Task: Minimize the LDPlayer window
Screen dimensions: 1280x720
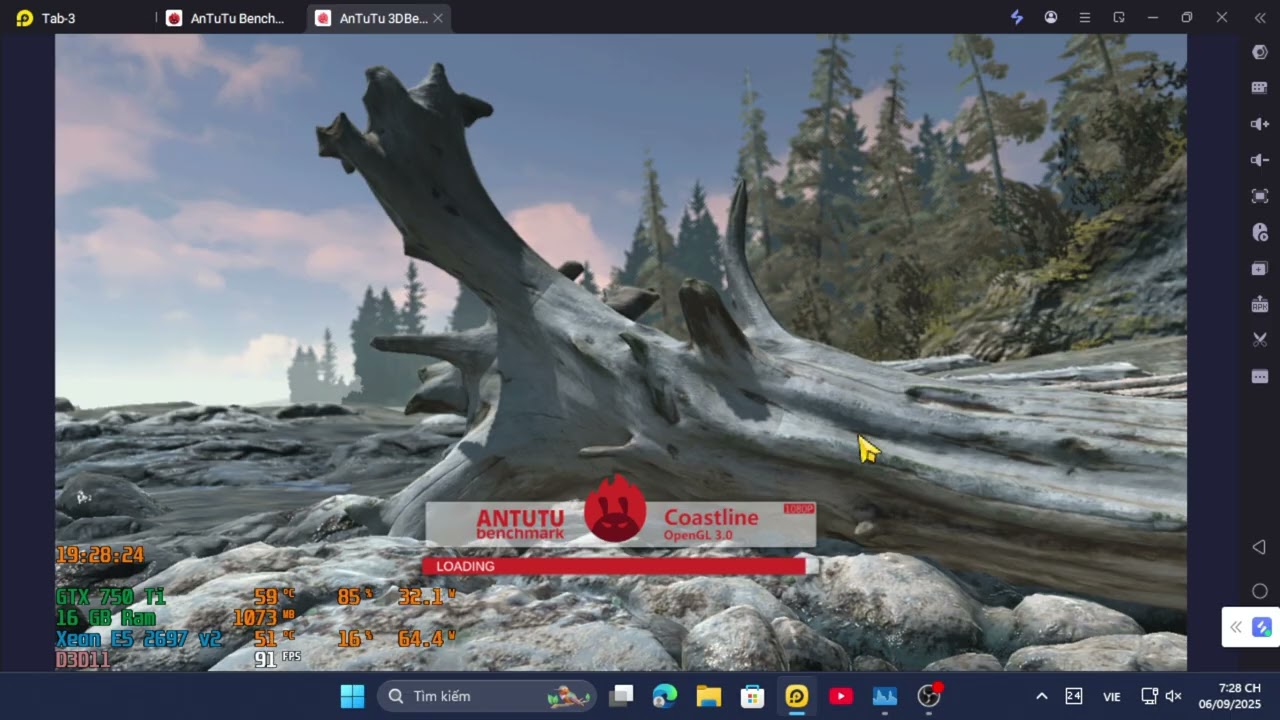Action: (1153, 17)
